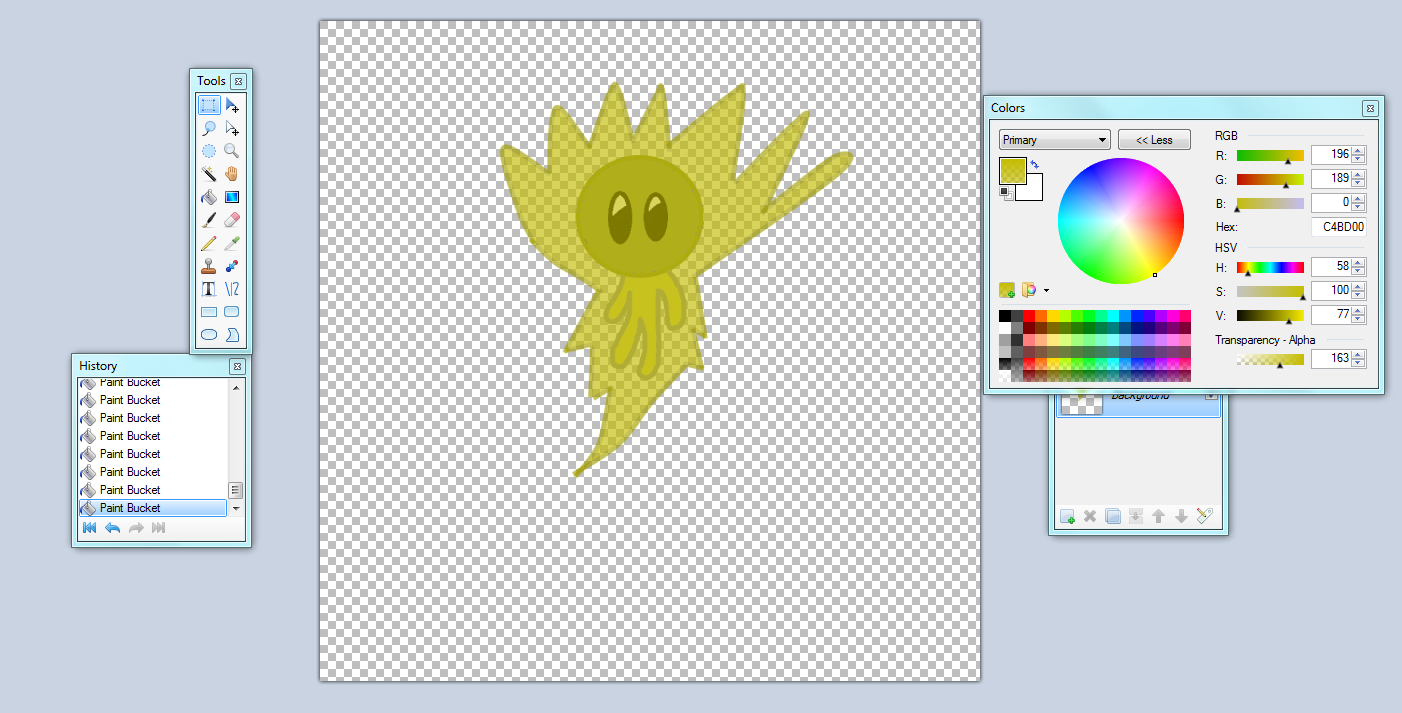Select the Paintbrush tool
Viewport: 1402px width, 713px height.
(209, 220)
